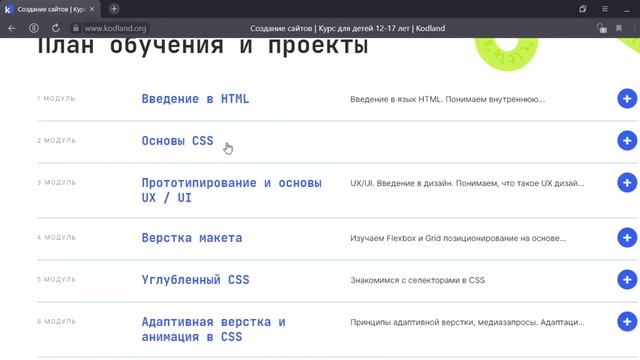Expand module 1 Введение в HTML with plus
640x360 pixels.
coord(627,99)
